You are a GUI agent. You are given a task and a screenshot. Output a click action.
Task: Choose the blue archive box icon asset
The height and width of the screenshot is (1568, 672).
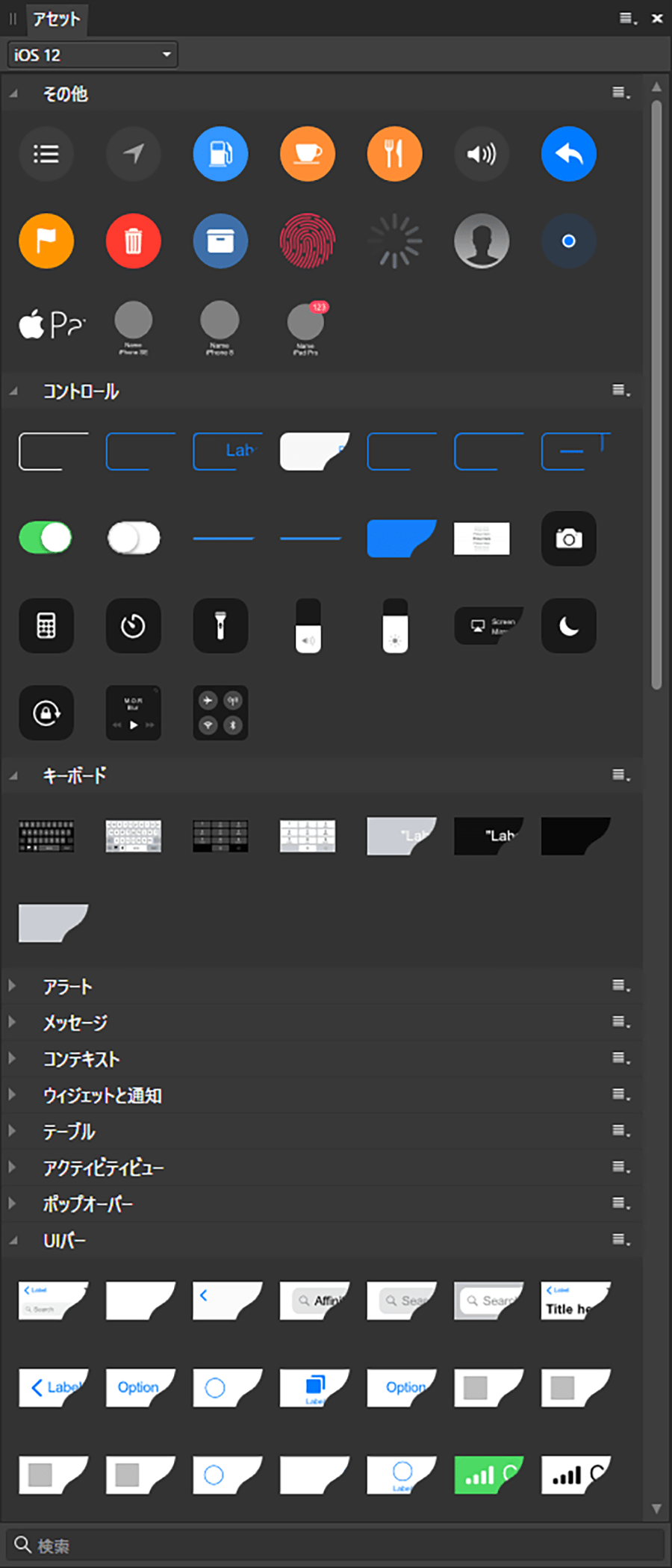coord(220,241)
